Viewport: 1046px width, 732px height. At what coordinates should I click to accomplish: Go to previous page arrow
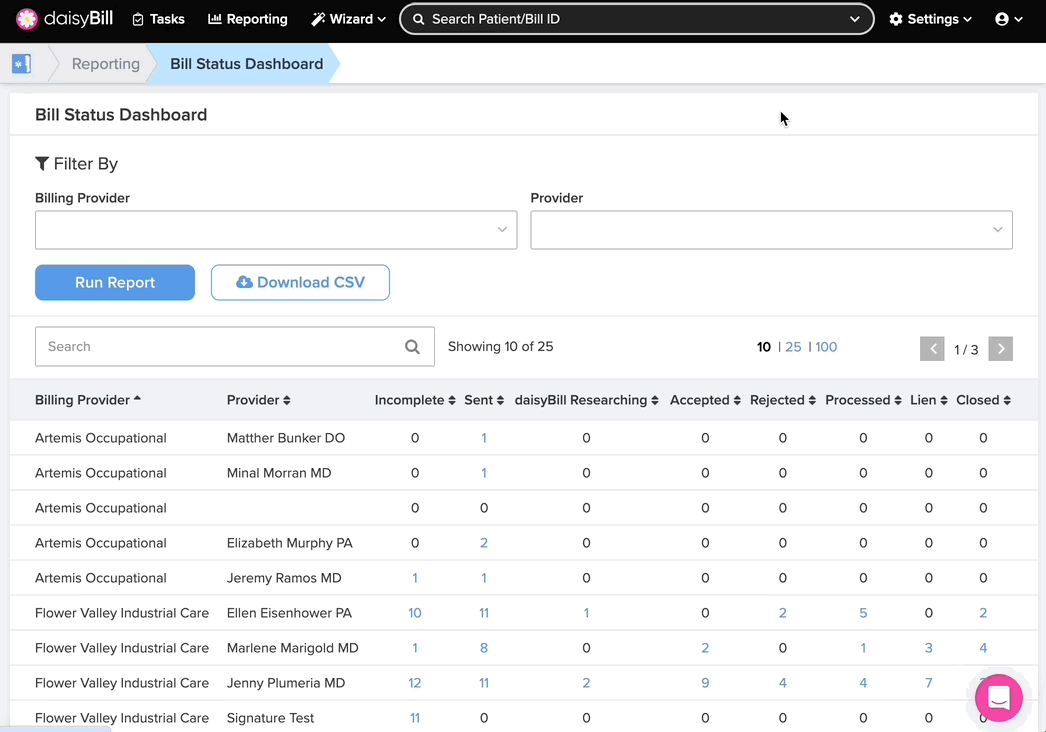click(932, 348)
